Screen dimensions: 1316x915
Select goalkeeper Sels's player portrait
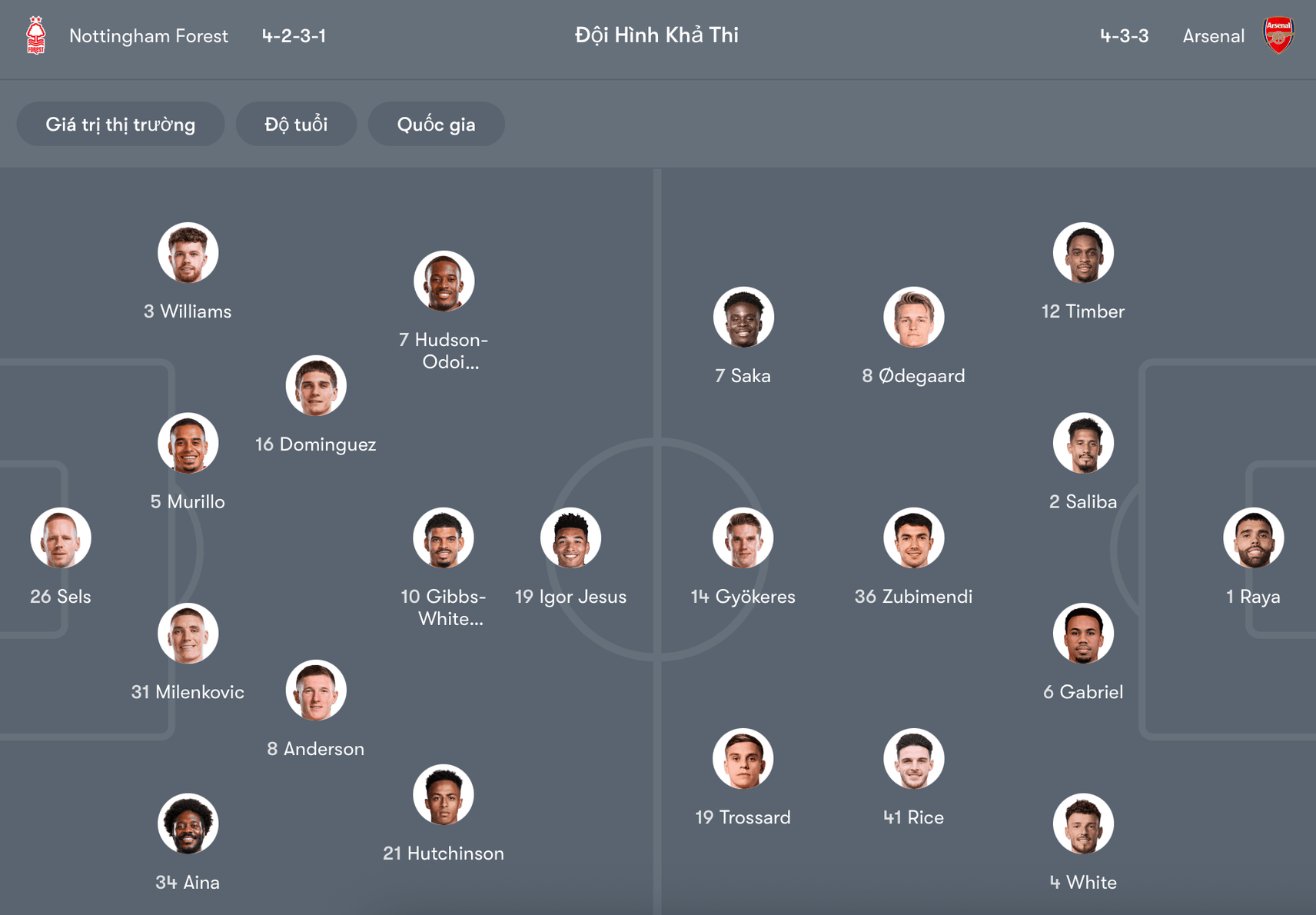(60, 537)
